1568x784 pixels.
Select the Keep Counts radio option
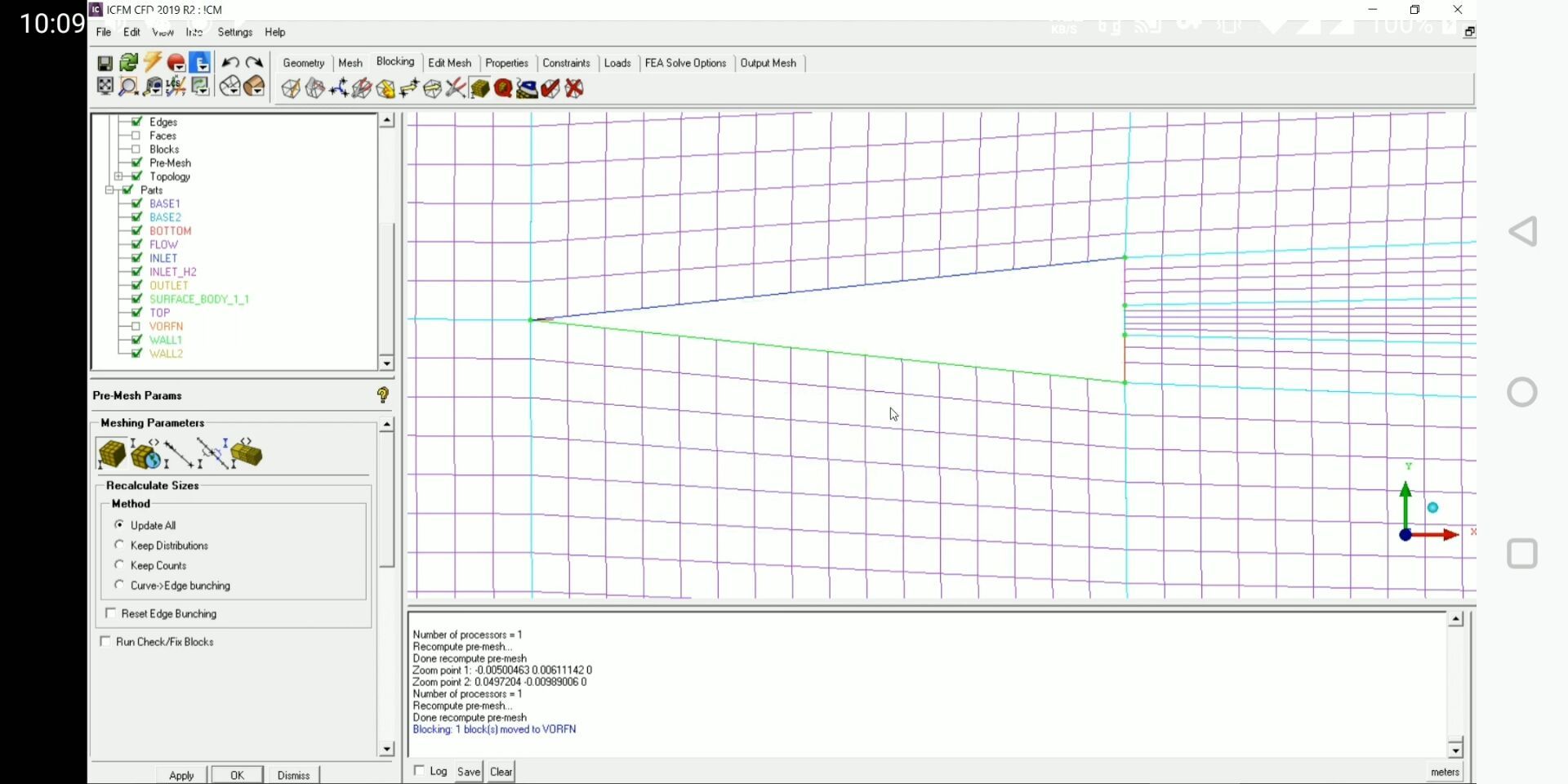(x=120, y=565)
